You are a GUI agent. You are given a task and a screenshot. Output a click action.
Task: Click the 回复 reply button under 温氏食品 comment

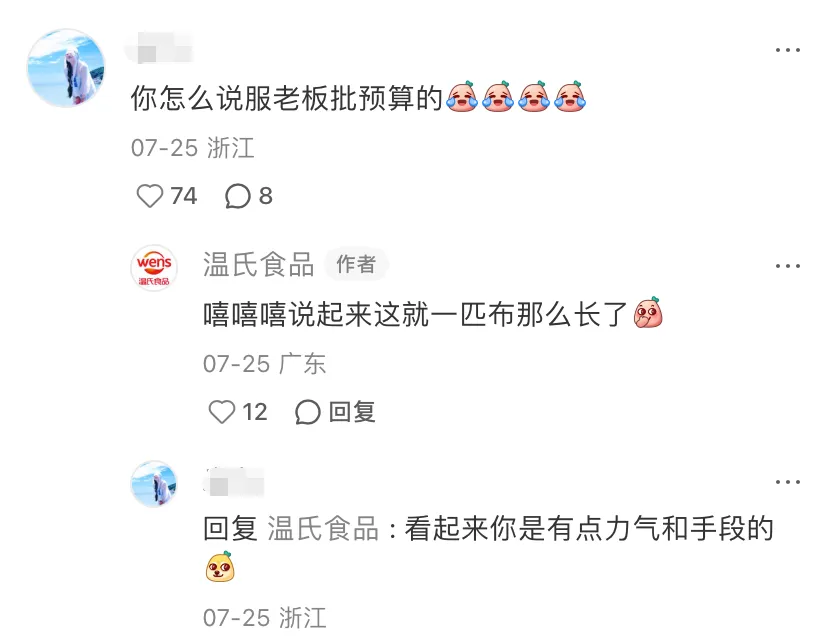[352, 412]
